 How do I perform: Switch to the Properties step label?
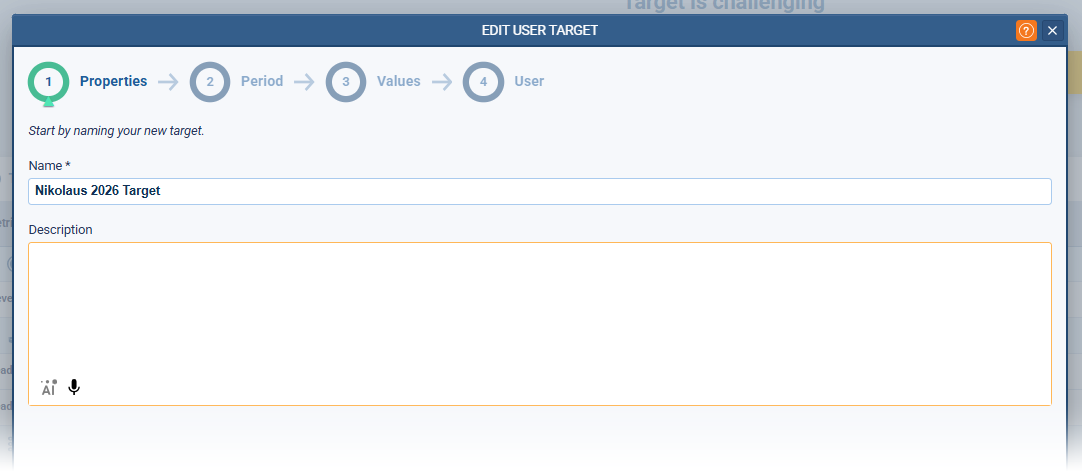coord(113,82)
